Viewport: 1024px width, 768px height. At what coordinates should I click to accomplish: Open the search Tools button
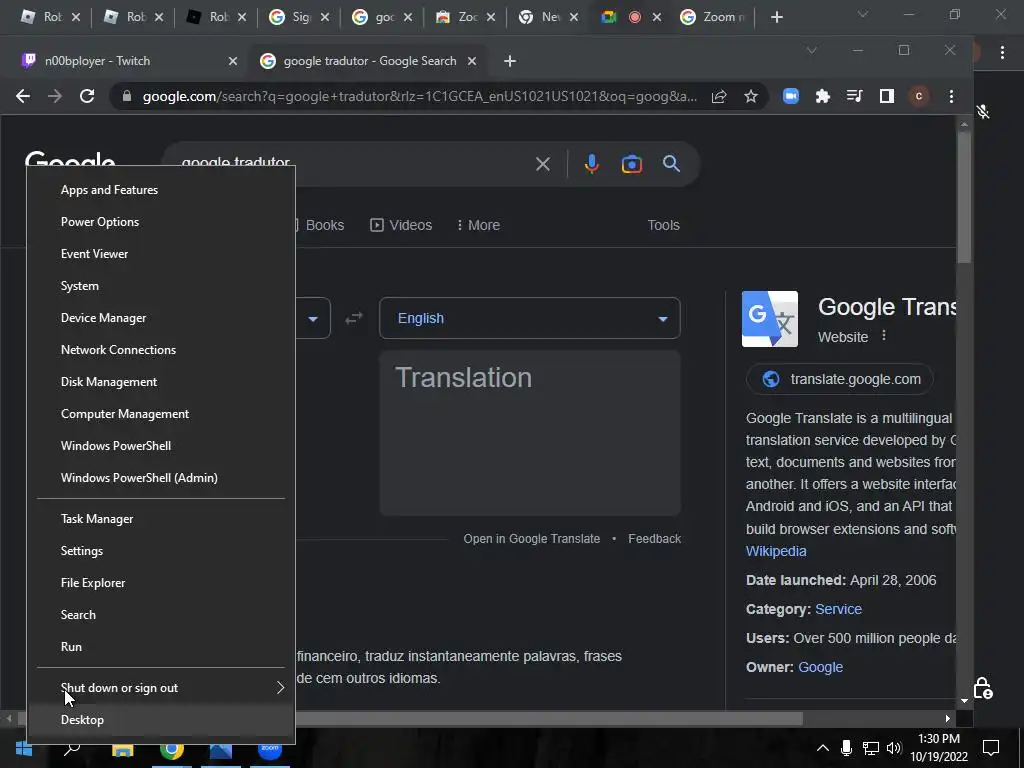[x=664, y=225]
